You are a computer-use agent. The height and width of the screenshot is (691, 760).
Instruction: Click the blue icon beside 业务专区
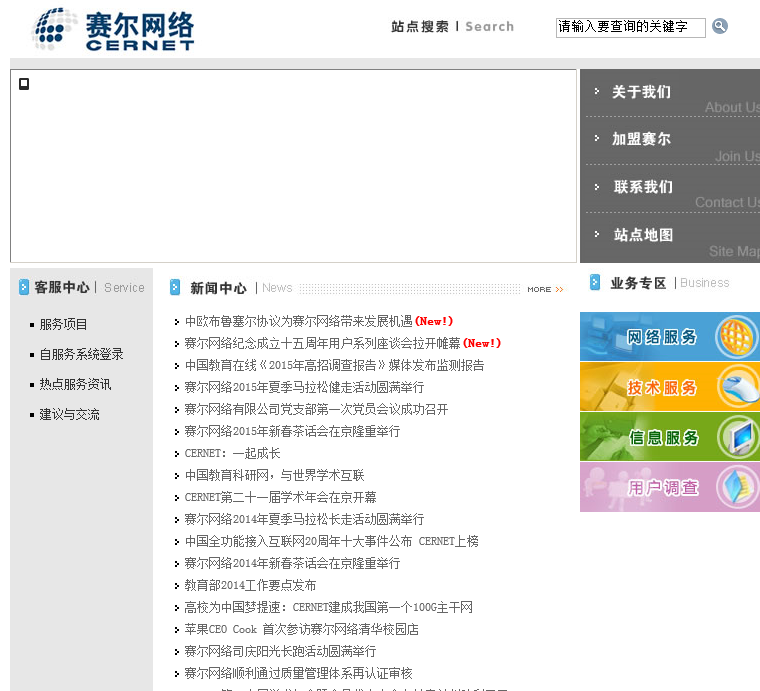coord(595,282)
